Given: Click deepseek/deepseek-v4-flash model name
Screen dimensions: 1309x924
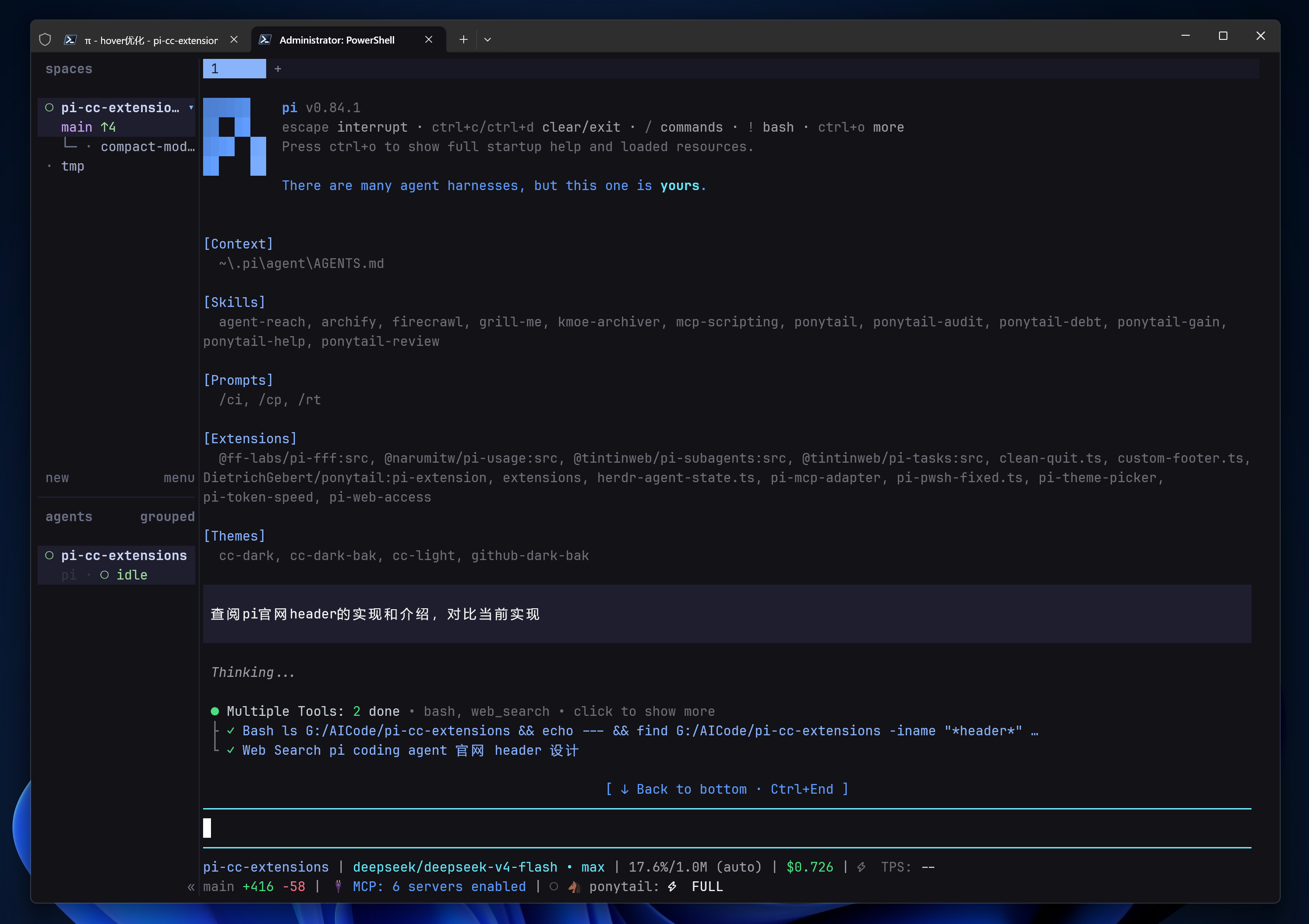Looking at the screenshot, I should click(455, 867).
